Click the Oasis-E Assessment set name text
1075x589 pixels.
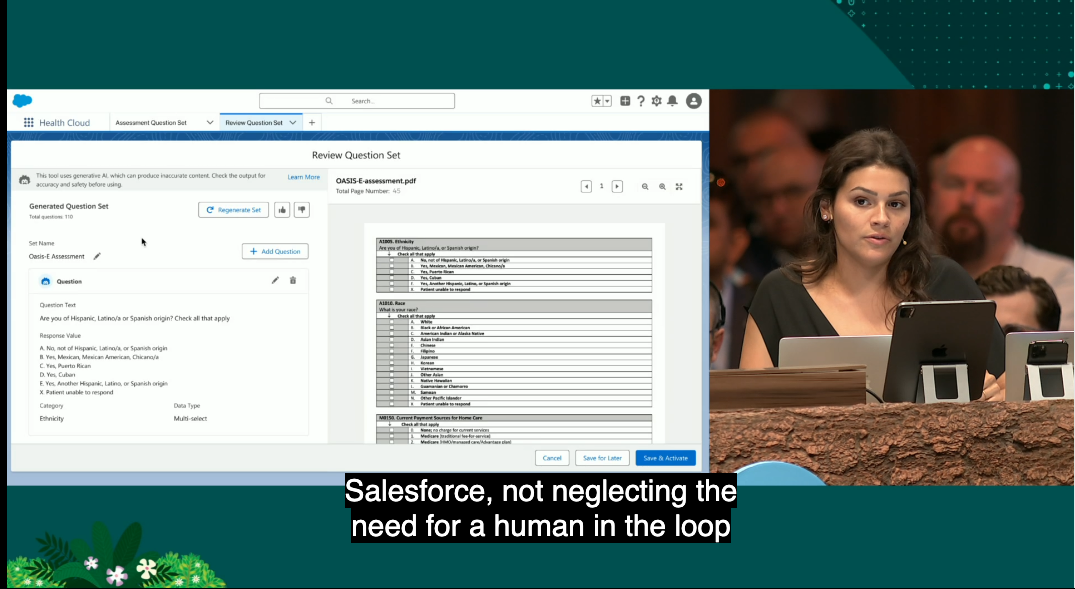(56, 256)
